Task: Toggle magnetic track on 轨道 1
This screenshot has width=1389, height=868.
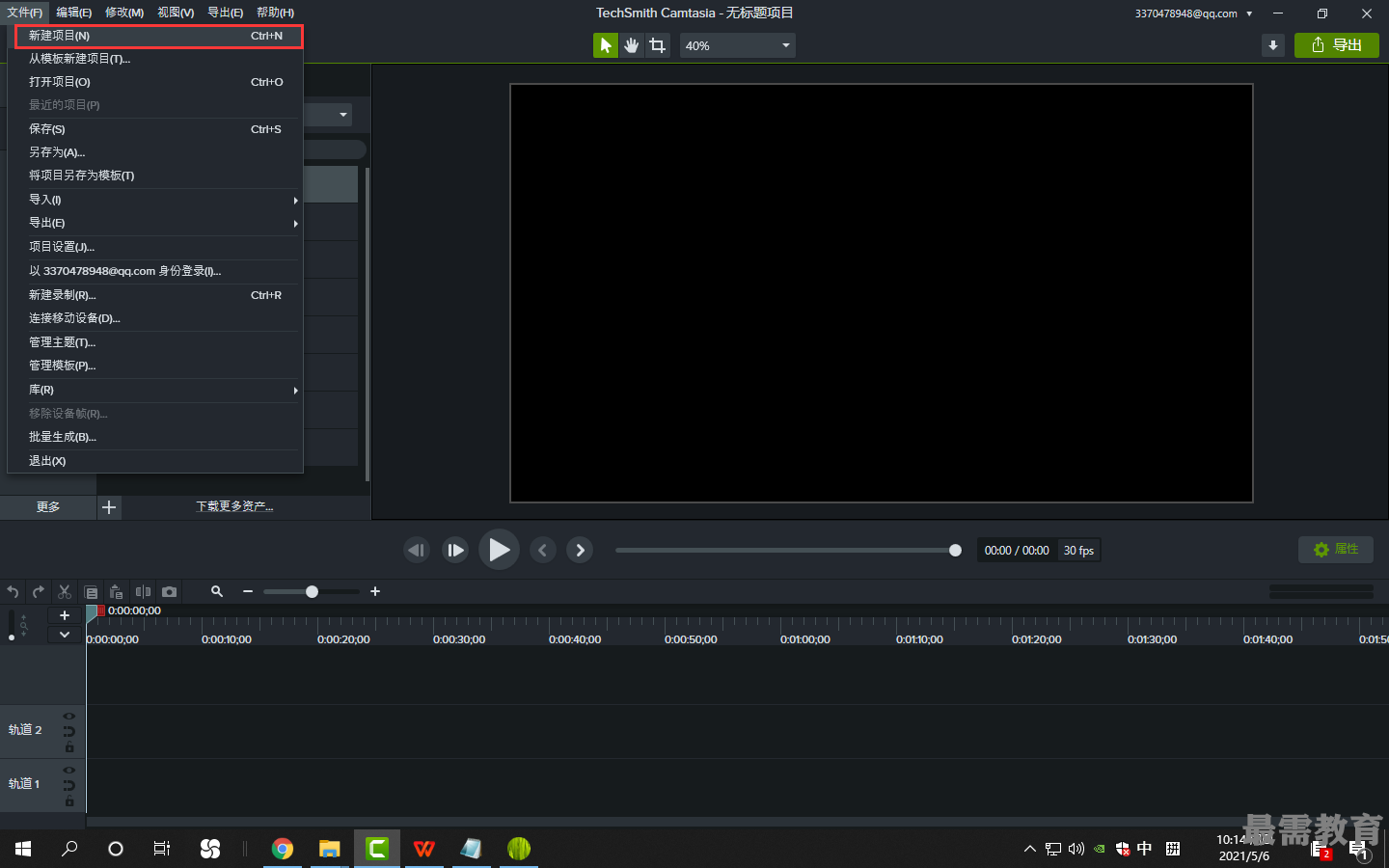Action: tap(69, 786)
